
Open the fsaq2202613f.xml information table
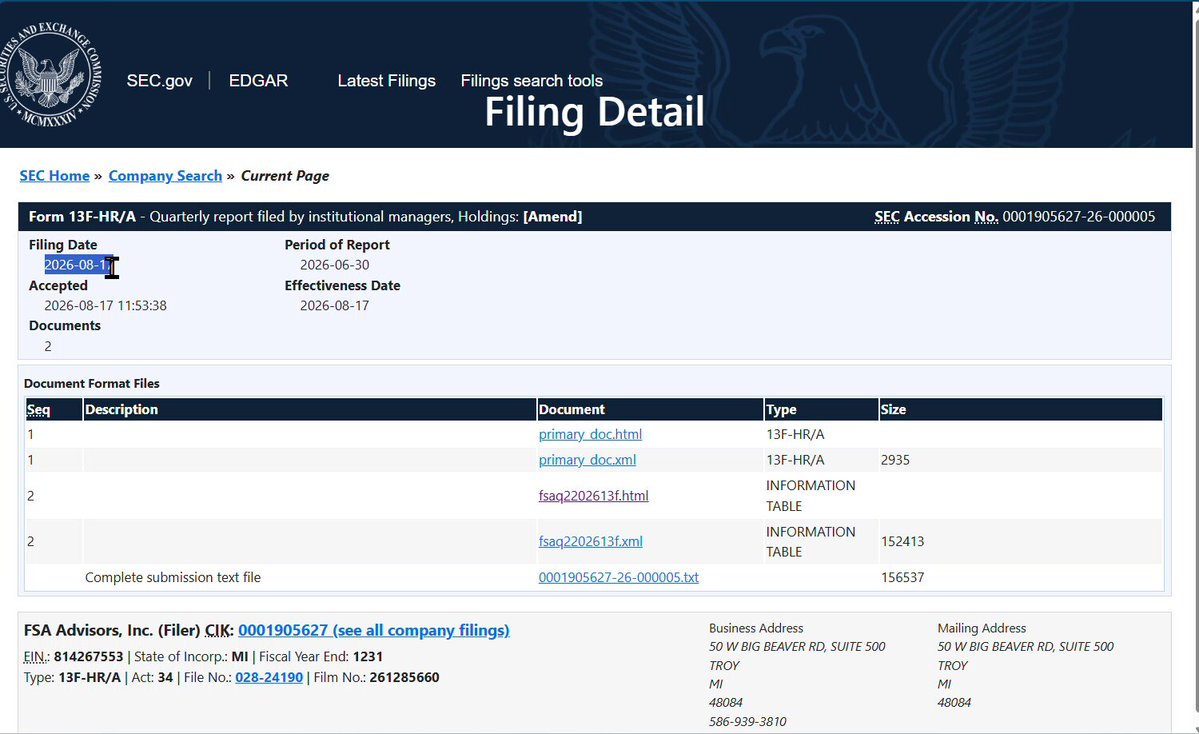(590, 541)
